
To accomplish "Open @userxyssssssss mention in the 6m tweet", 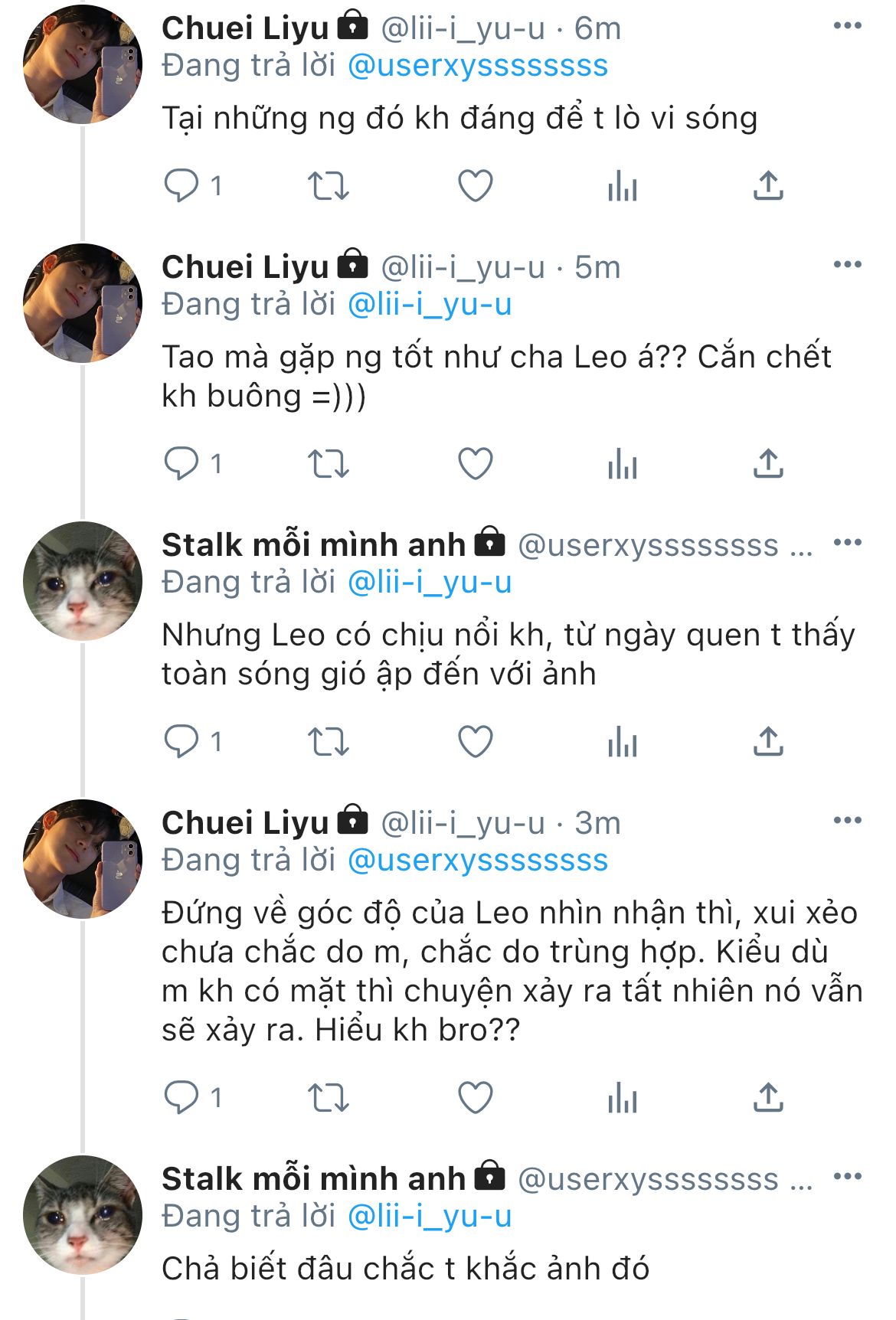I will point(477,66).
